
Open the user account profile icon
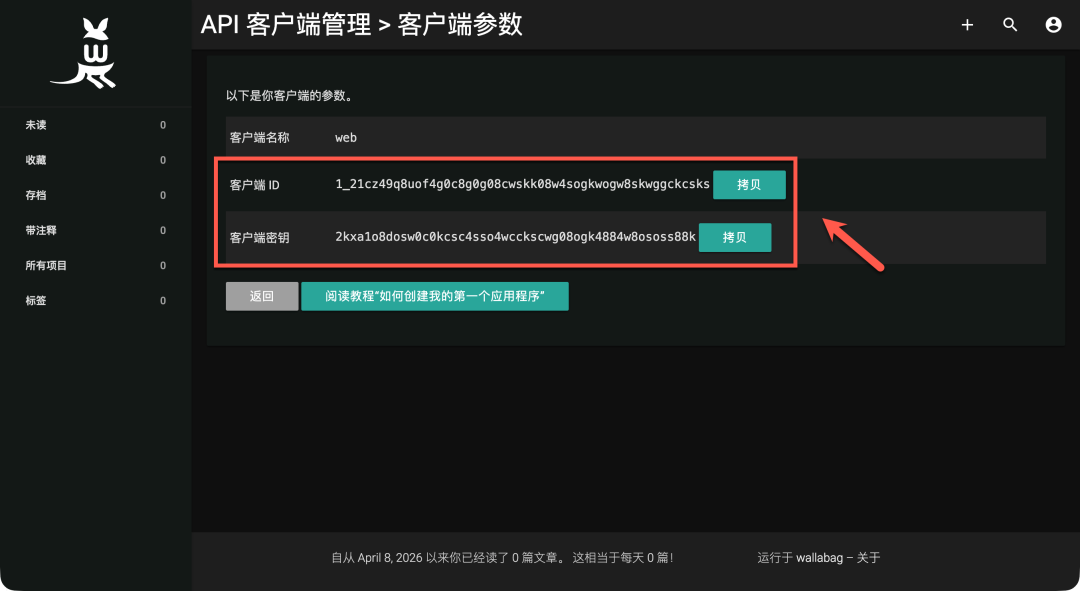pos(1053,24)
